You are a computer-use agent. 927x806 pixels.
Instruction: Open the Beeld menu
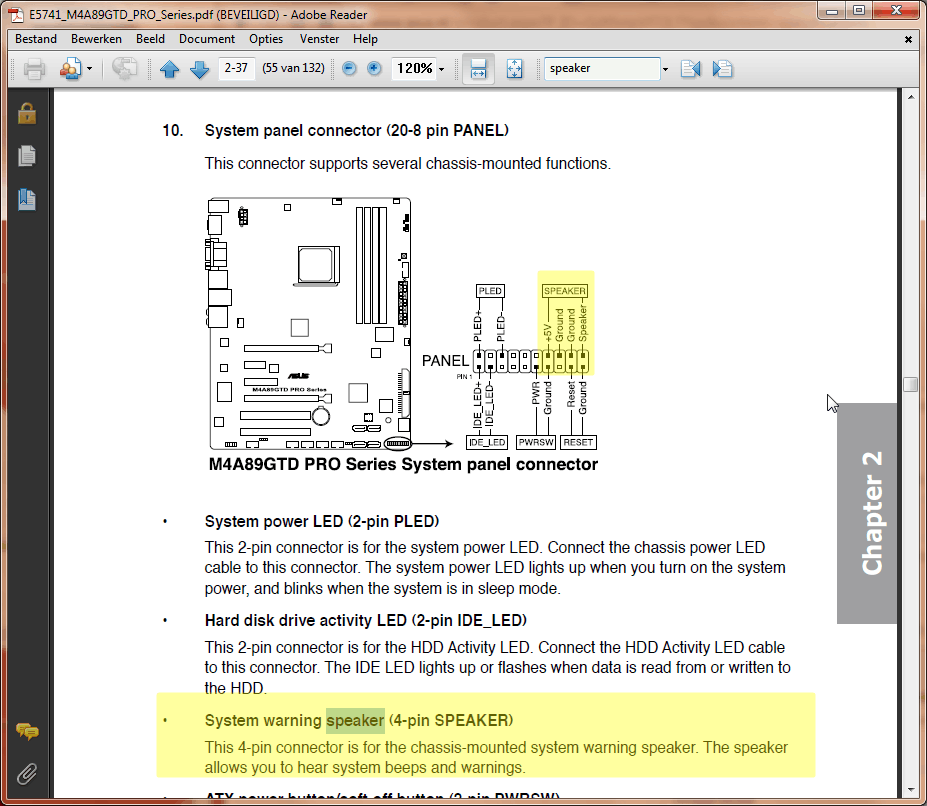click(x=150, y=39)
